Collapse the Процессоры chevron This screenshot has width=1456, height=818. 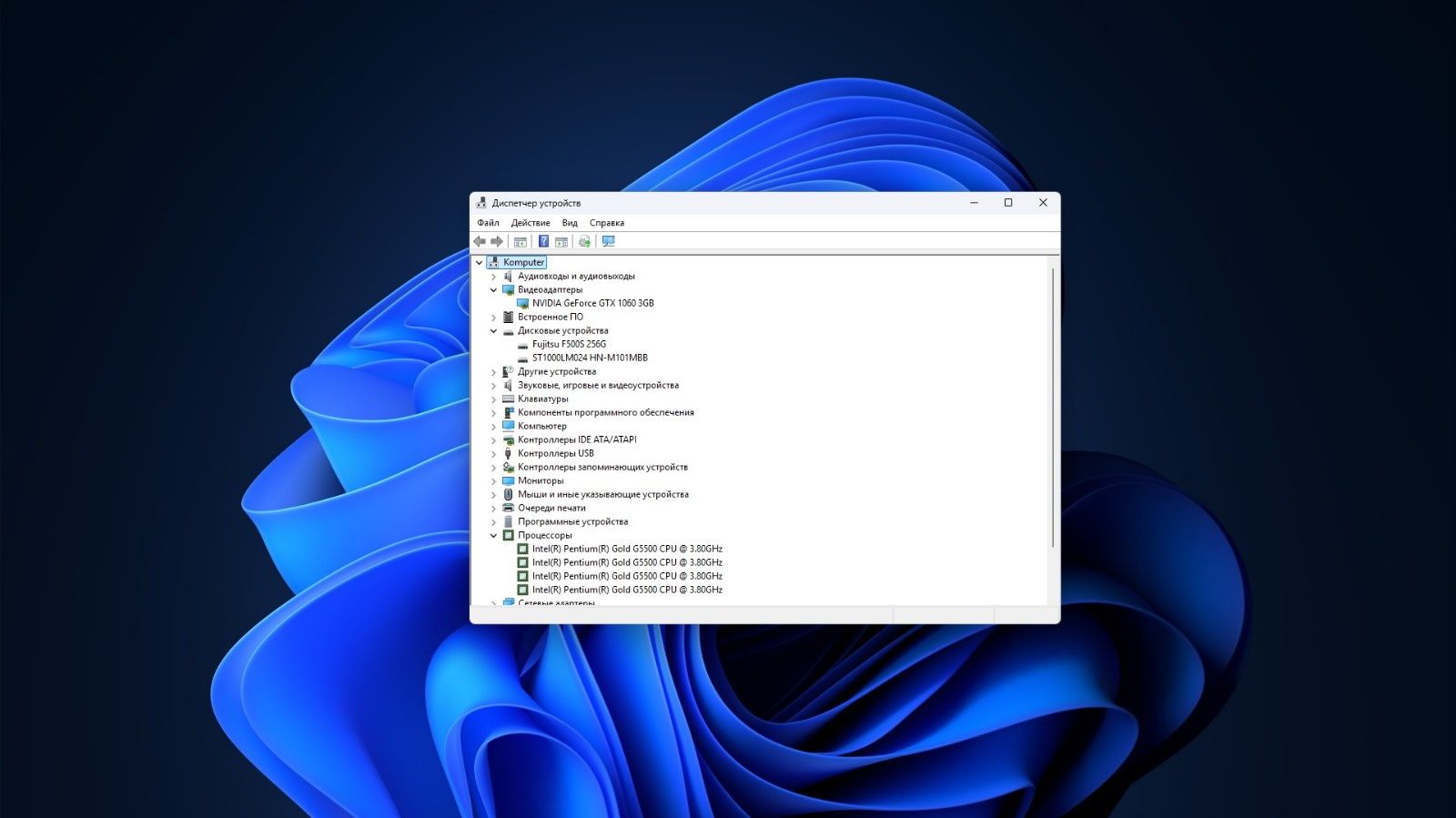[x=494, y=535]
